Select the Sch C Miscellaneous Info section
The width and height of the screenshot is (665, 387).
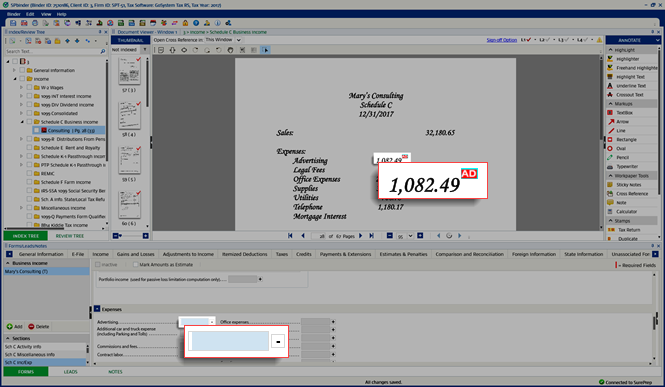[x=45, y=354]
